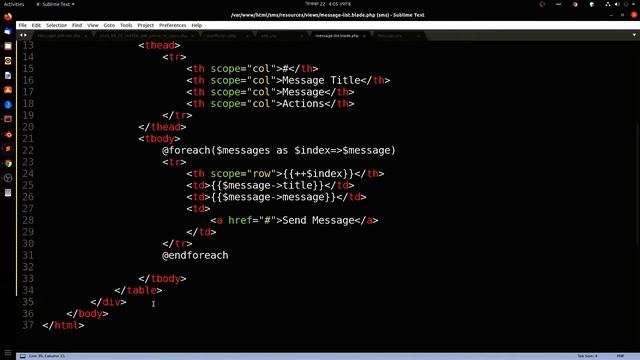This screenshot has width=640, height=360.
Task: Click the tab scroll arrows button
Action: click(x=23, y=36)
